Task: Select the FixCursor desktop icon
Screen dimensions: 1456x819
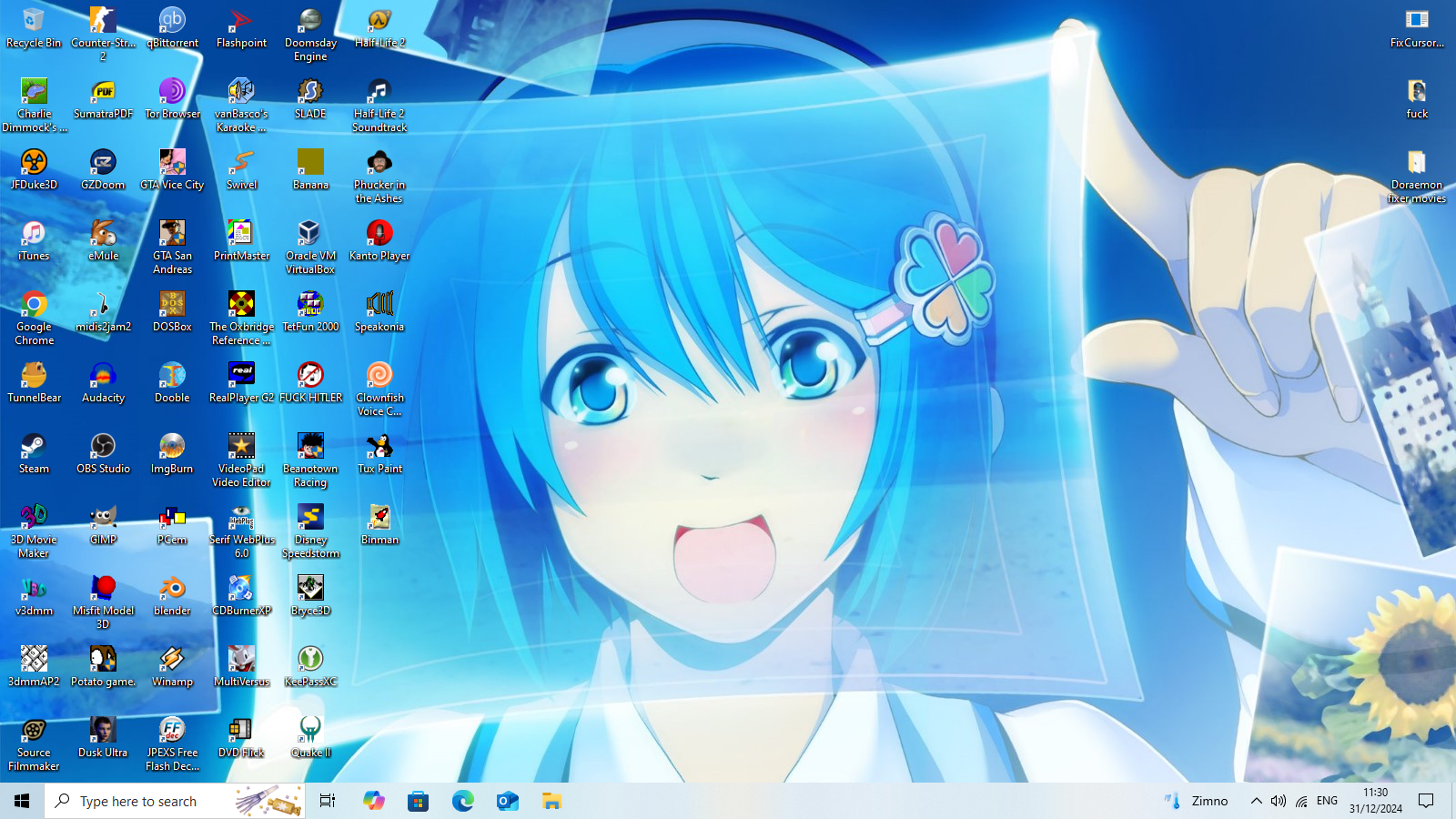Action: (1417, 28)
